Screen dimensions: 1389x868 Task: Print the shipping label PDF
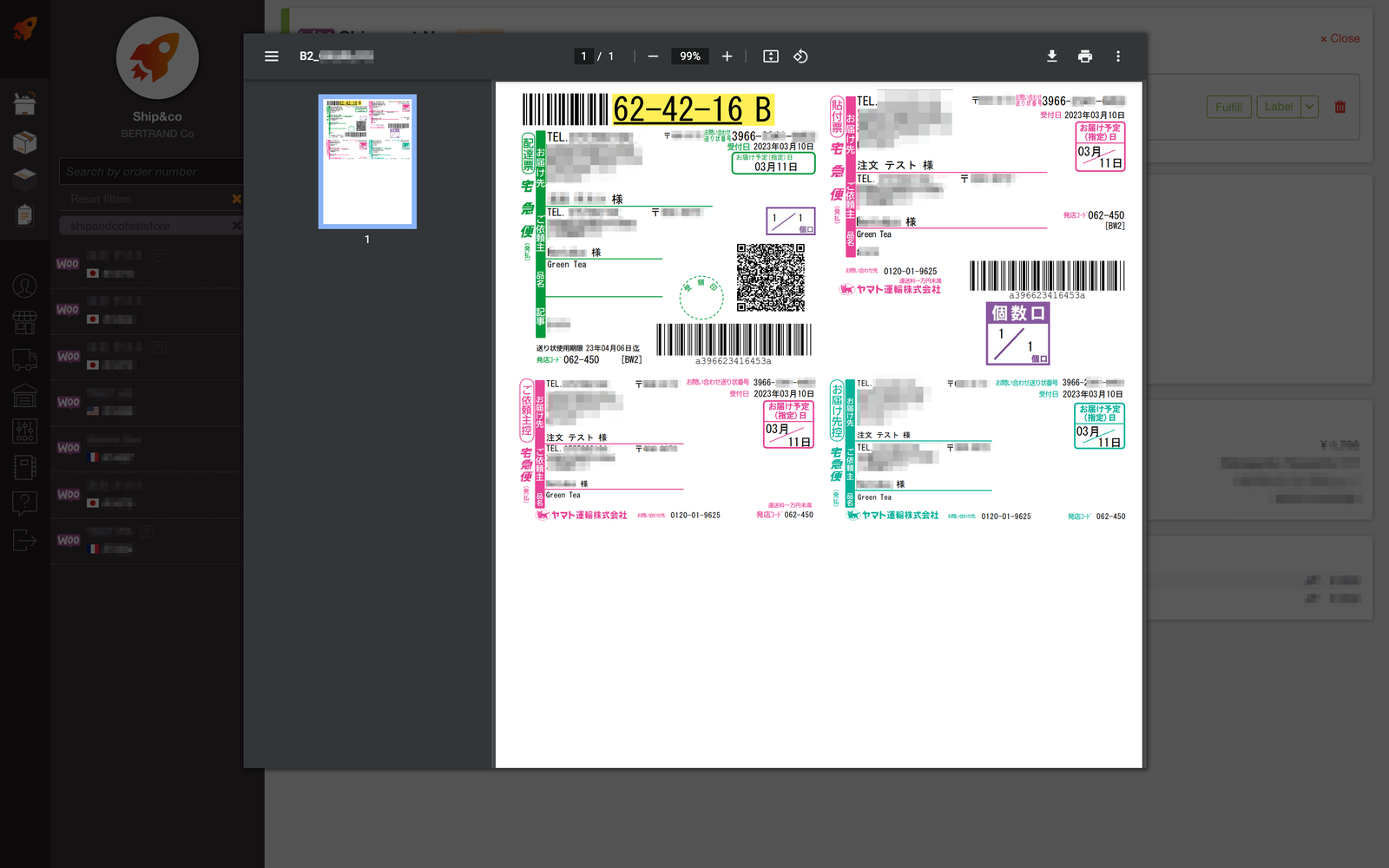pyautogui.click(x=1085, y=56)
